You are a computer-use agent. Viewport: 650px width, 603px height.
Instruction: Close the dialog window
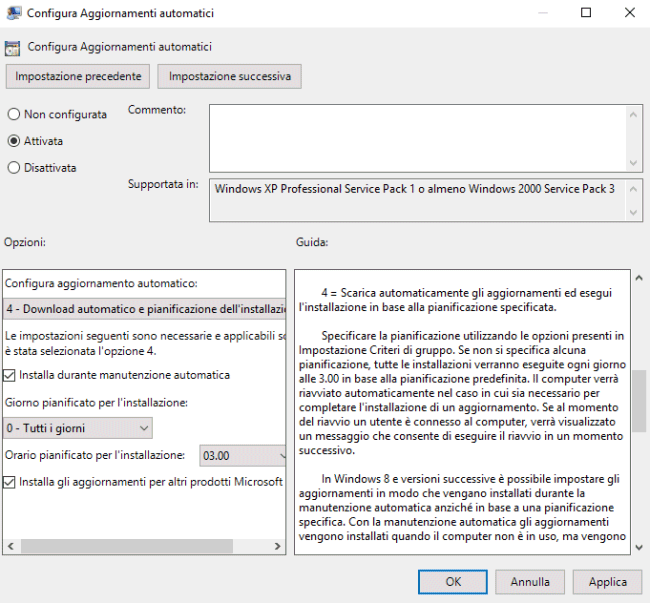tap(630, 13)
